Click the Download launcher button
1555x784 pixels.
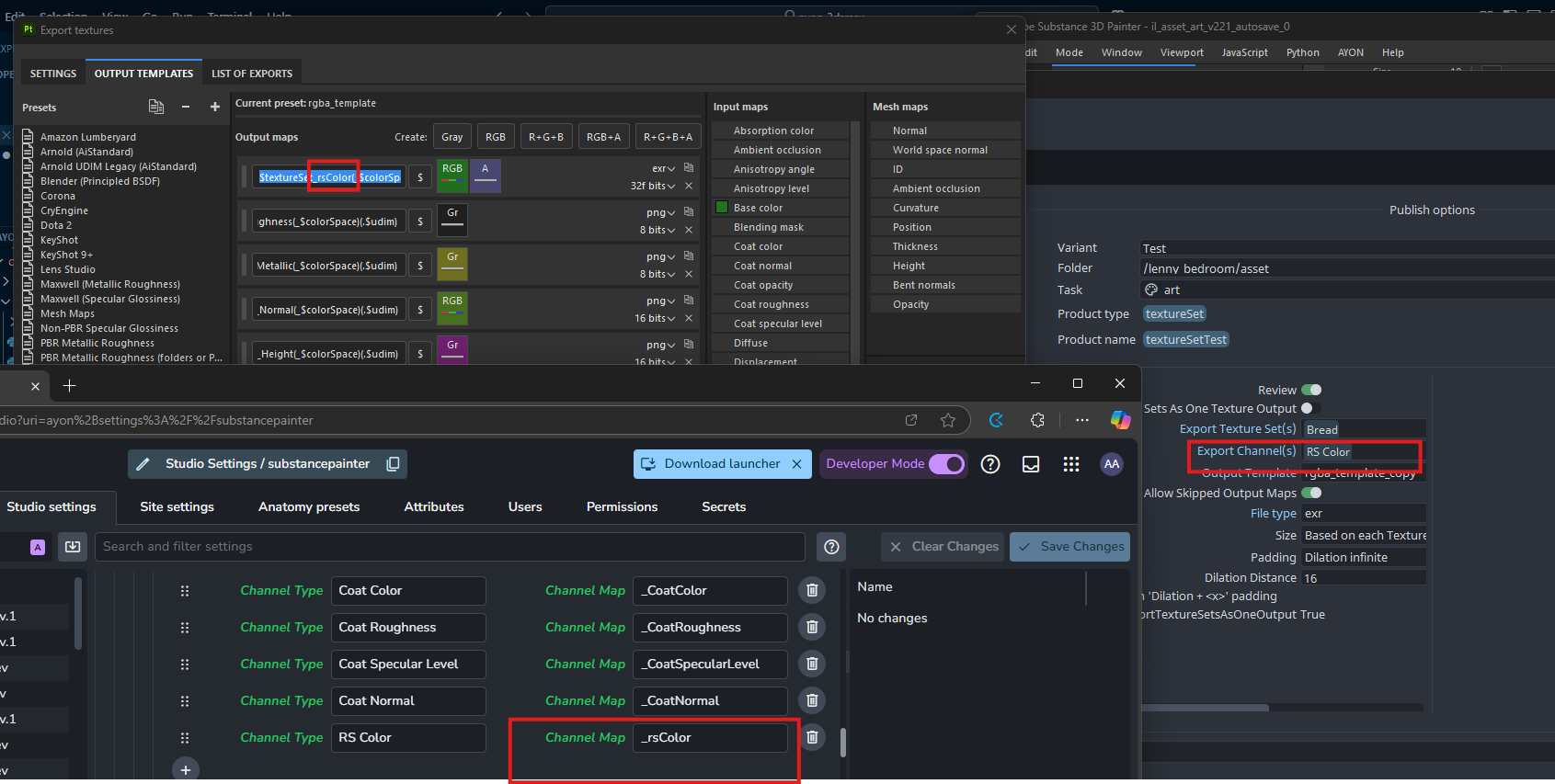click(711, 464)
